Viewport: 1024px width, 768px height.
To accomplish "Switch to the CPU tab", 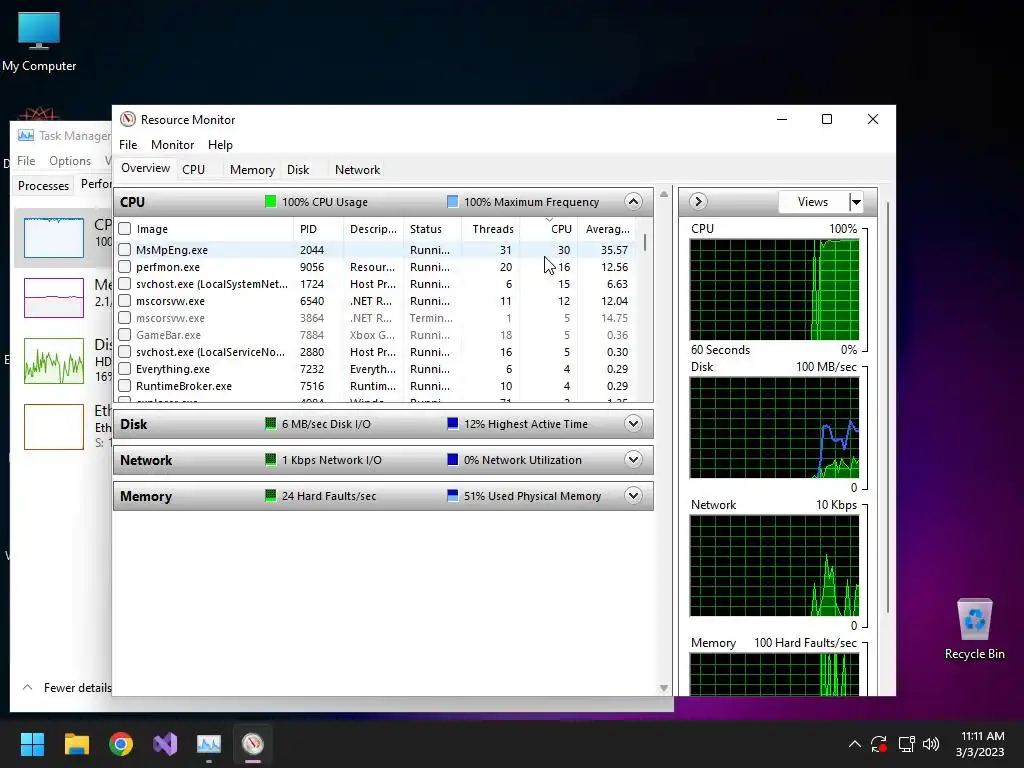I will pos(193,170).
